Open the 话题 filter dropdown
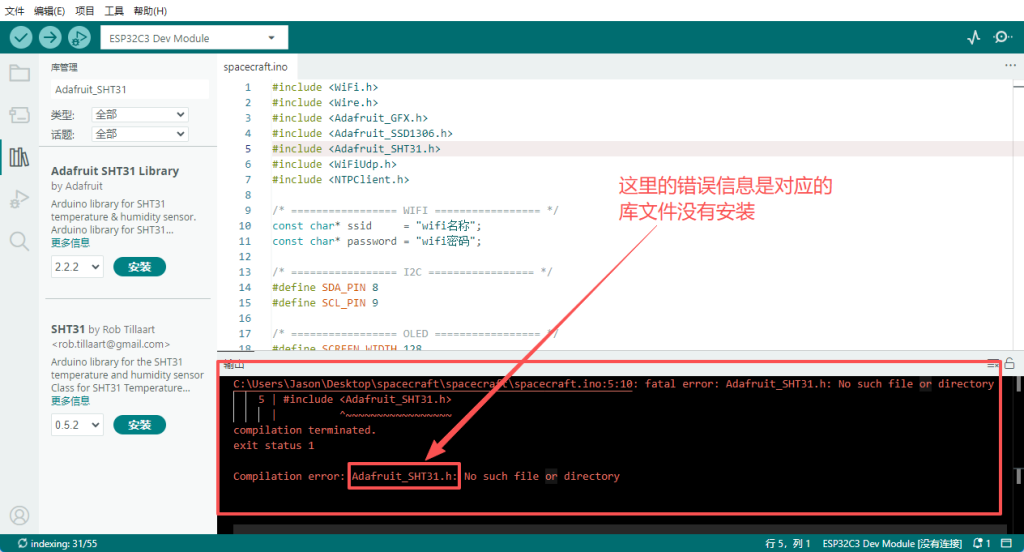The width and height of the screenshot is (1024, 552). click(139, 134)
